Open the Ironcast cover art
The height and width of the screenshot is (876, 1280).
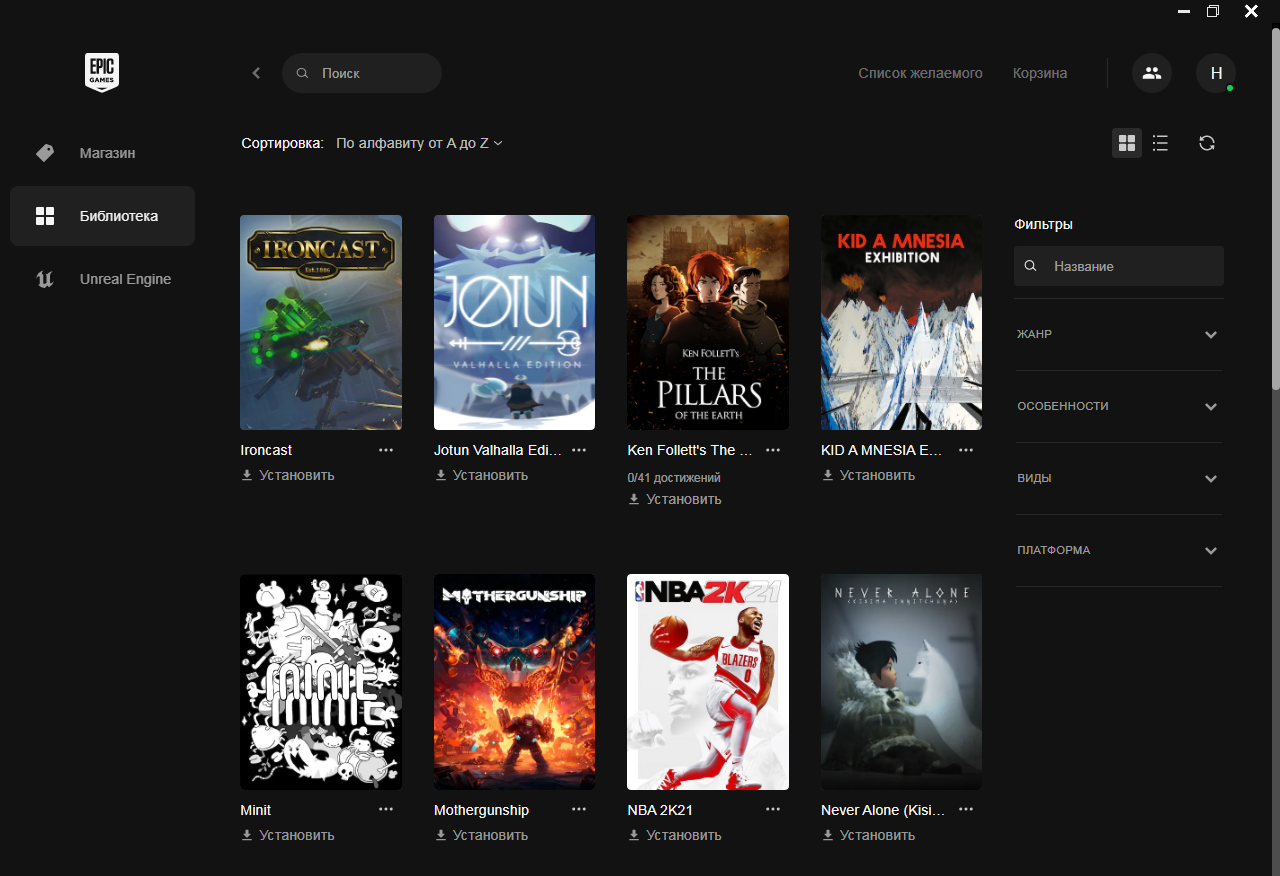coord(321,322)
